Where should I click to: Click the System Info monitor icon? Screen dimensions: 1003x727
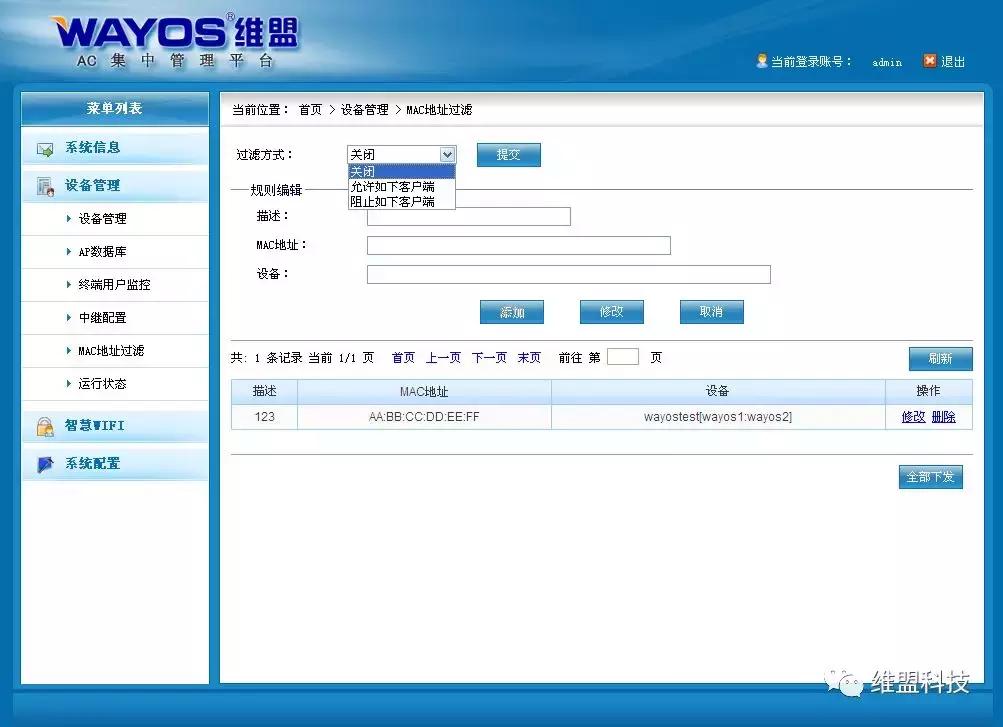45,149
